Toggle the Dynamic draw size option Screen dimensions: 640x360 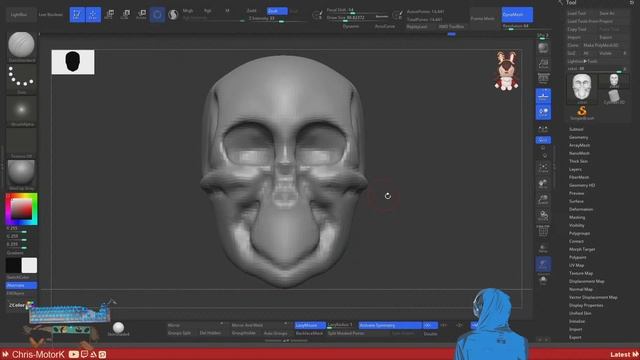click(x=351, y=27)
